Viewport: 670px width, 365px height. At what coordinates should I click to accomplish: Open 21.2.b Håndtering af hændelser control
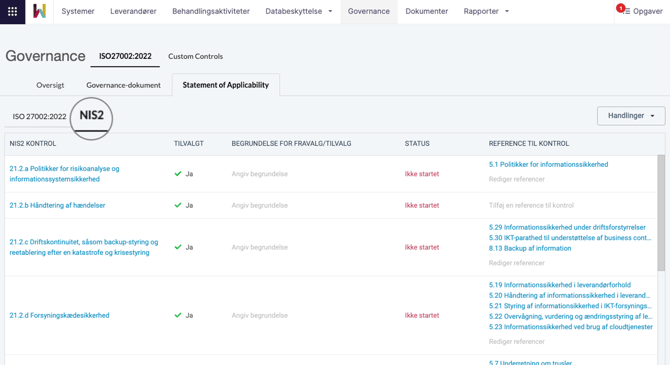point(57,205)
